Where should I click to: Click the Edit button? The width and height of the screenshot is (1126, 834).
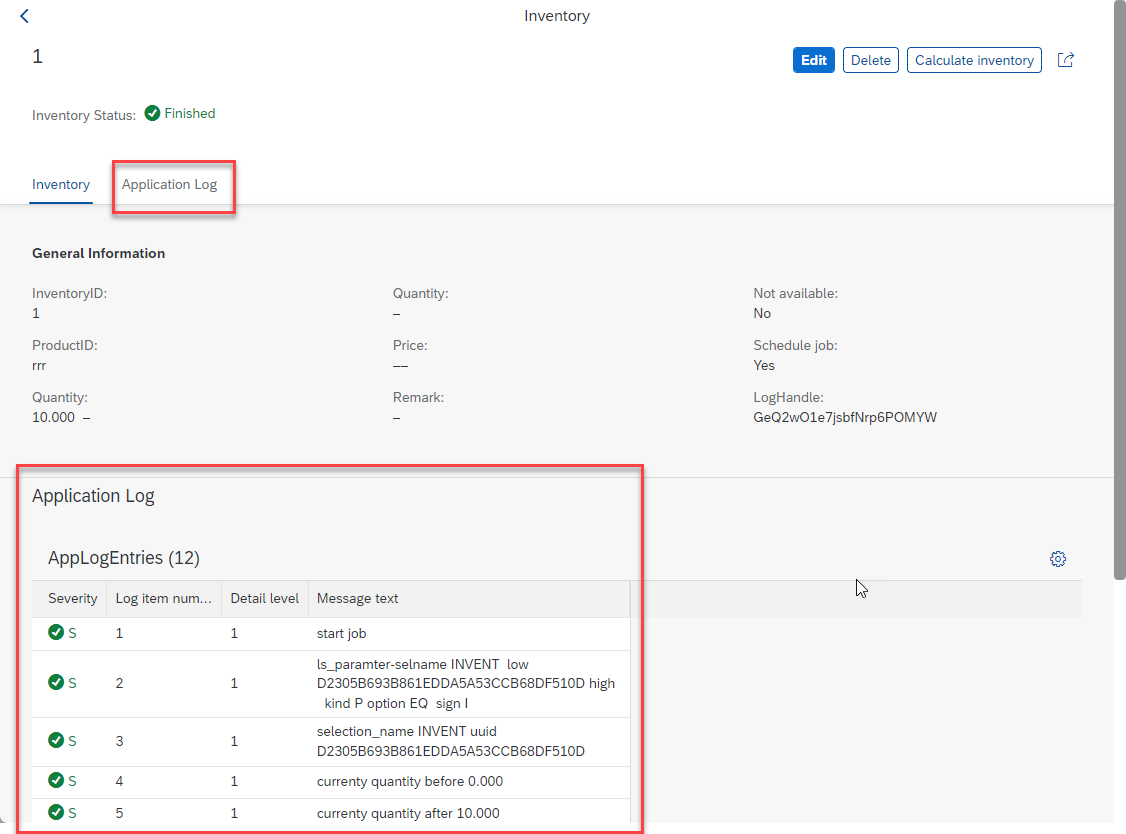pyautogui.click(x=814, y=60)
